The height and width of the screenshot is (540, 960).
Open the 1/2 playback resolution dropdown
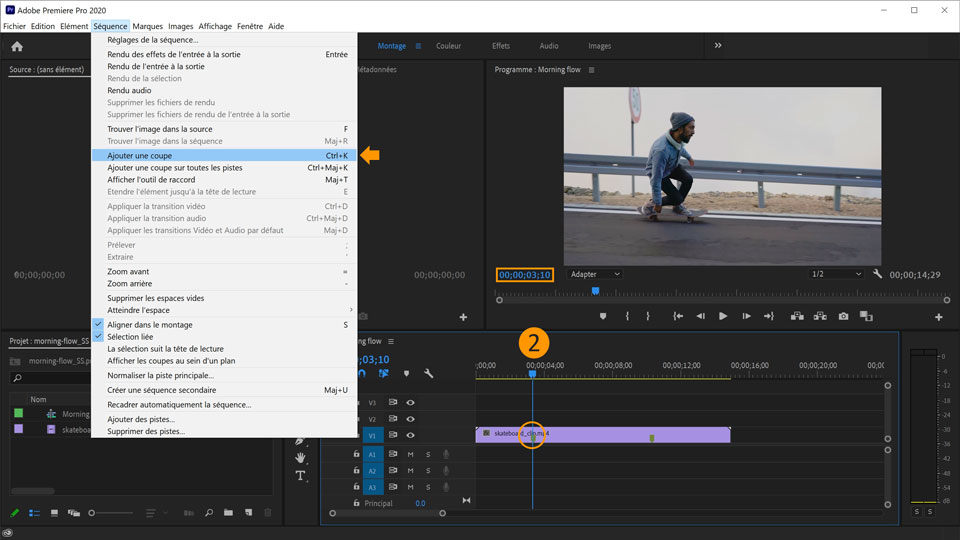(x=835, y=274)
